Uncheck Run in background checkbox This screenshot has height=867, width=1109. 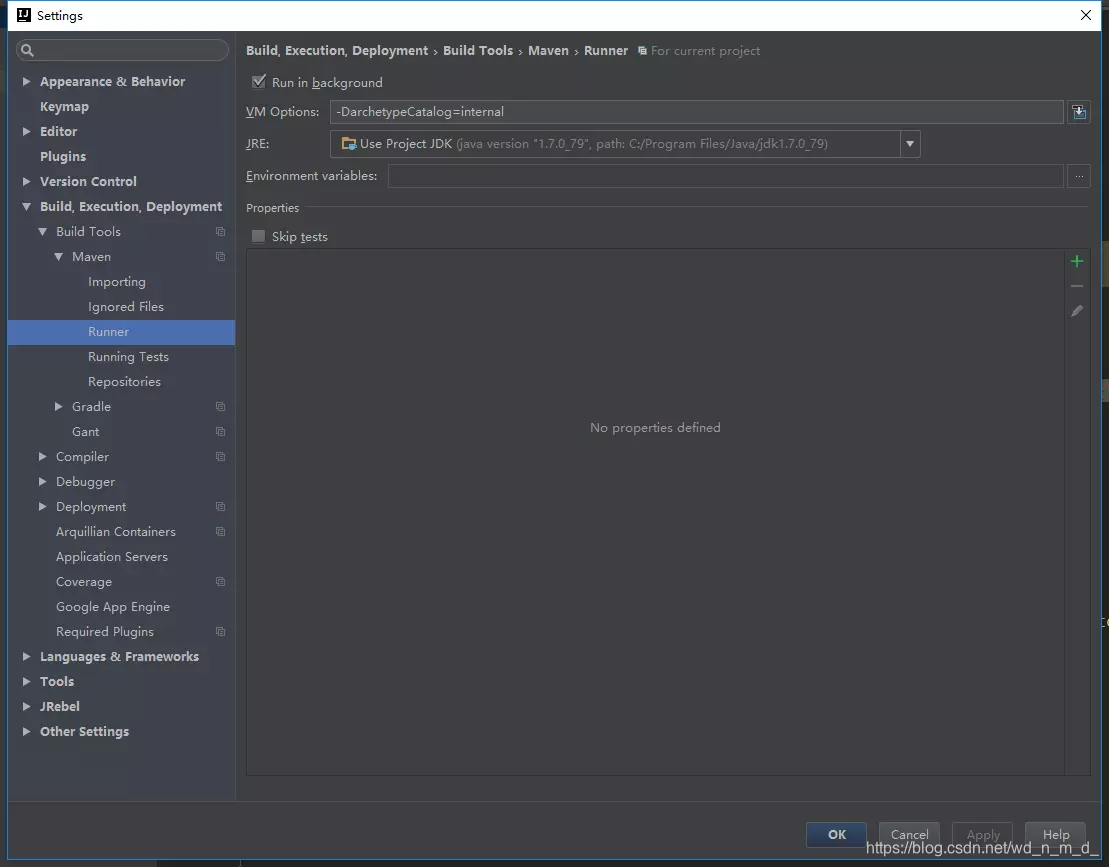coord(259,82)
